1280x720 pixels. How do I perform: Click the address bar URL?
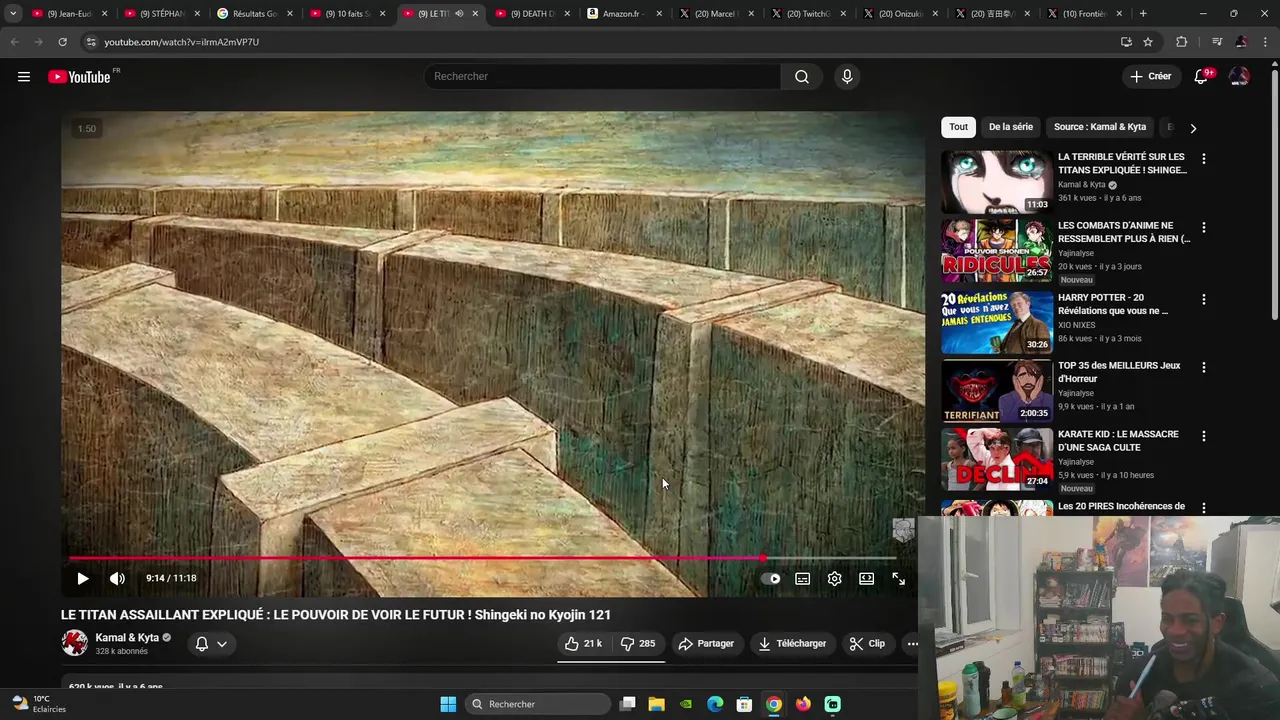[181, 42]
